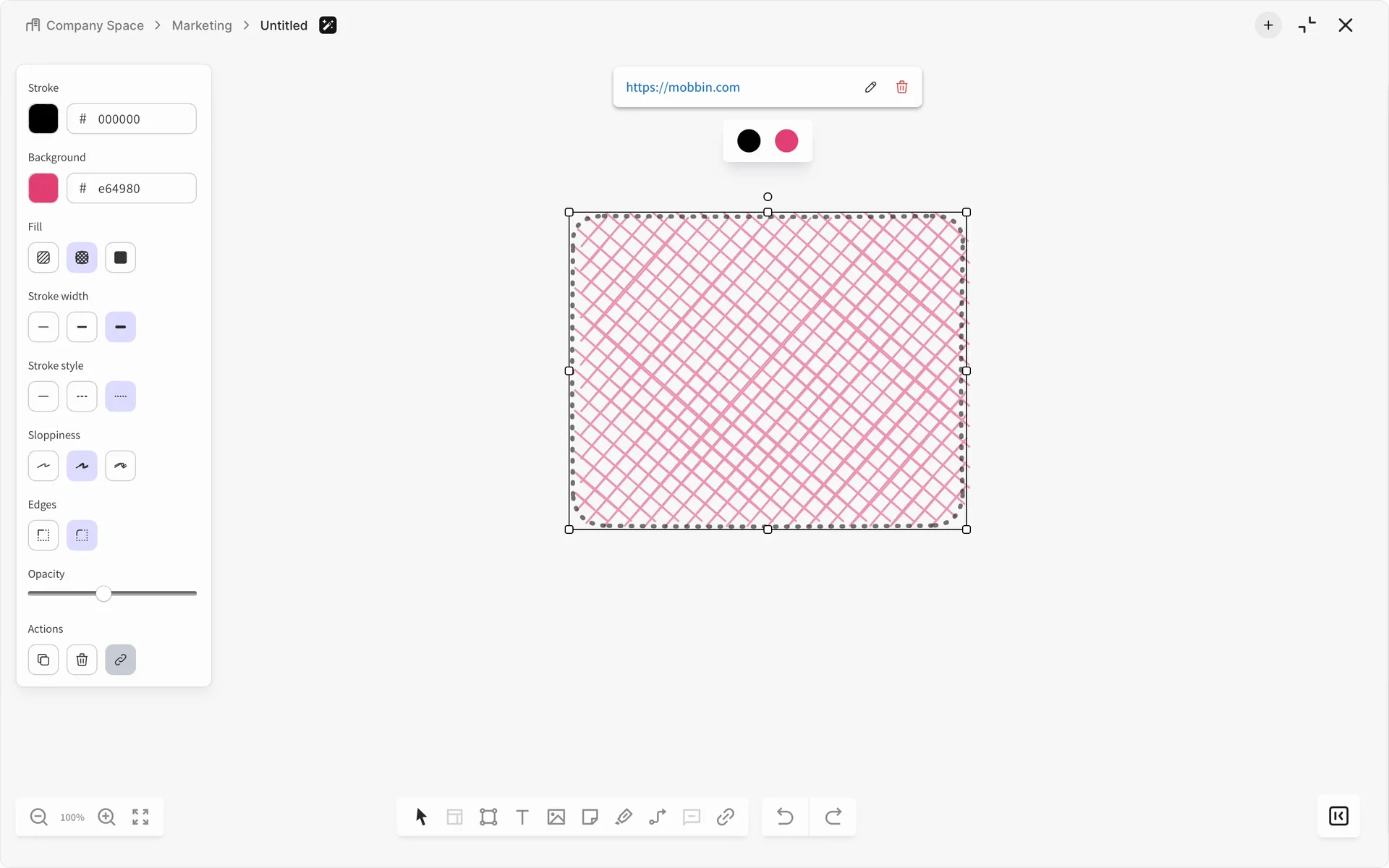Select the freehand pen drawing tool
1389x868 pixels.
coord(624,817)
